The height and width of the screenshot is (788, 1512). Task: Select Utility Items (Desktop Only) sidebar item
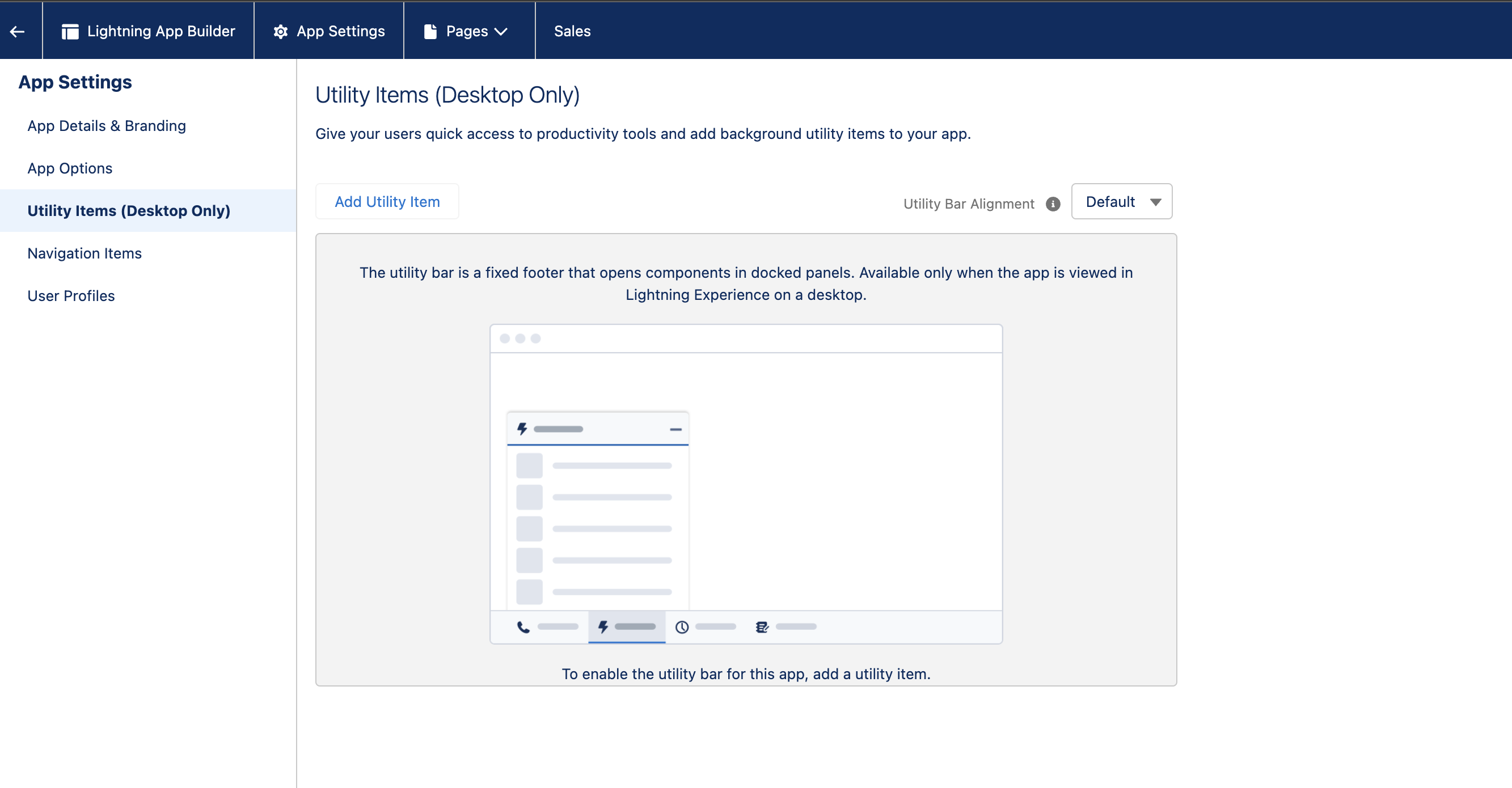tap(148, 211)
